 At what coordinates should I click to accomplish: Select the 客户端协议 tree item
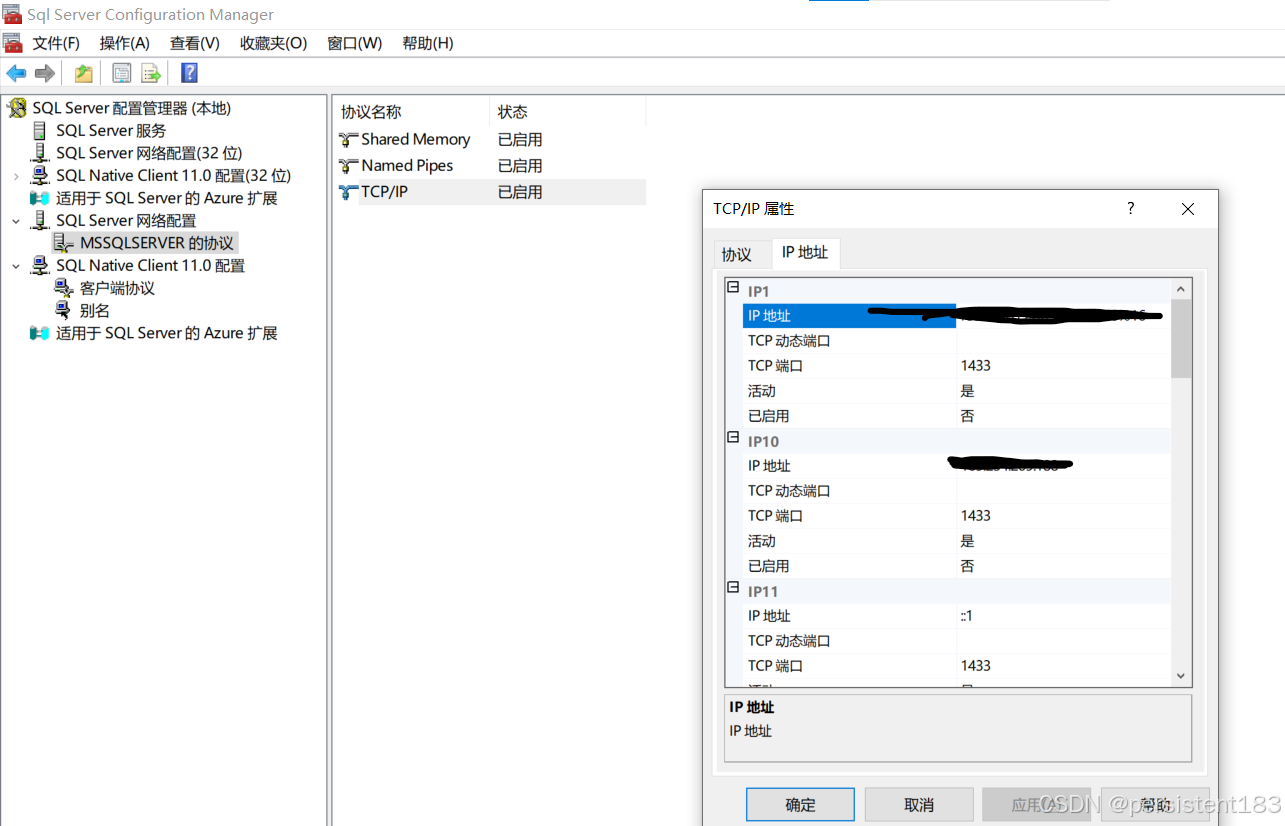tap(117, 288)
